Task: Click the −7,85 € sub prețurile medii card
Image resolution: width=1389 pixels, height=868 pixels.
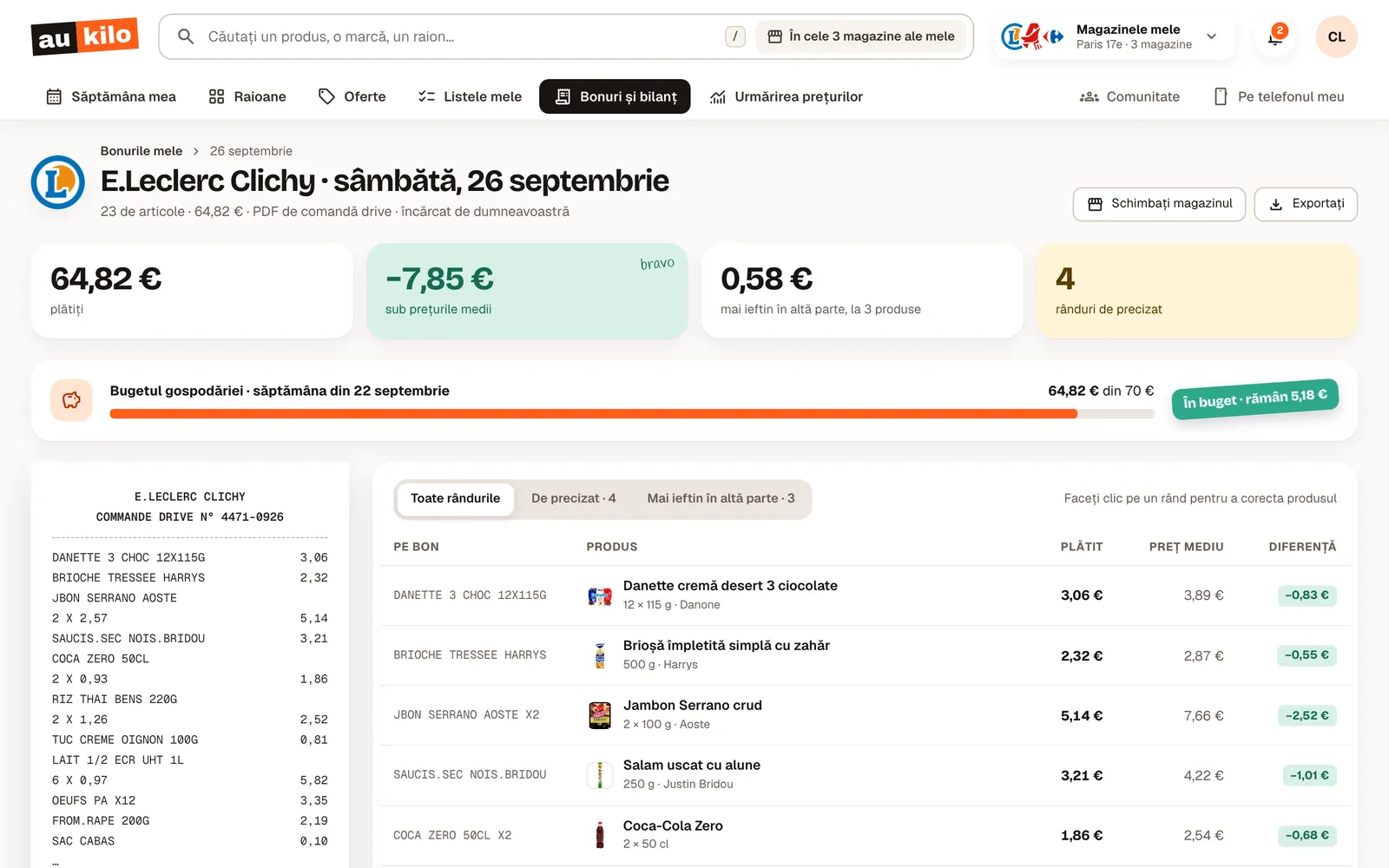Action: [x=527, y=291]
